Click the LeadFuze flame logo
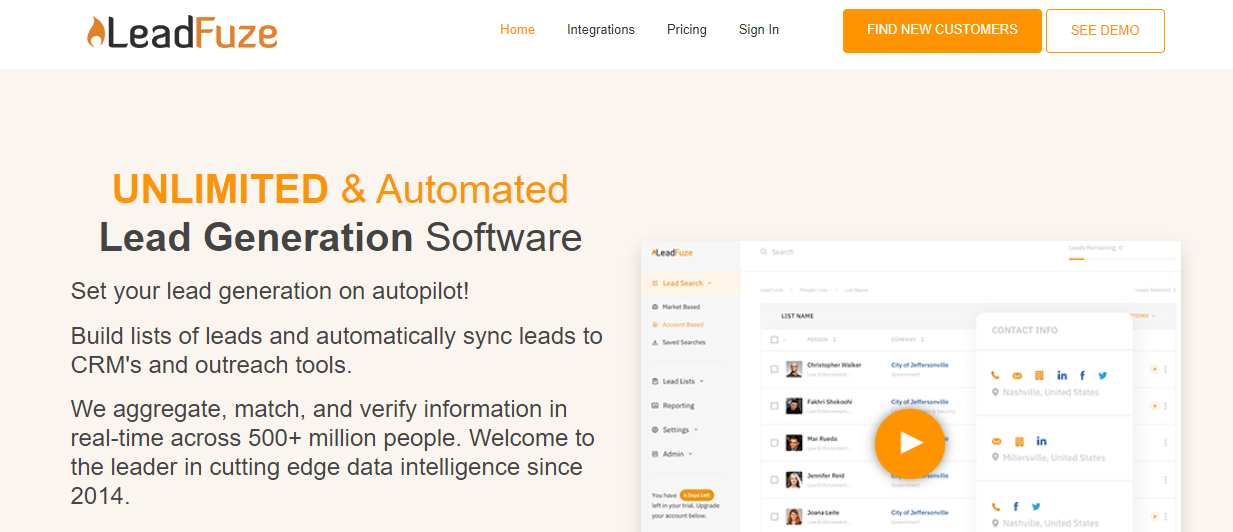 coord(182,33)
